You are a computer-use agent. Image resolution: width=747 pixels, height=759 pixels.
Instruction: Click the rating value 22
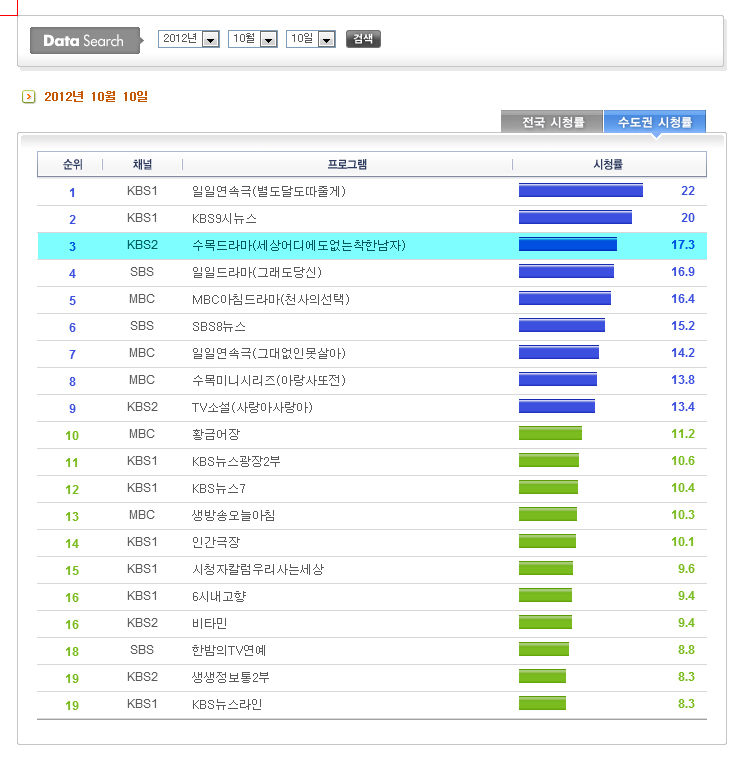687,191
